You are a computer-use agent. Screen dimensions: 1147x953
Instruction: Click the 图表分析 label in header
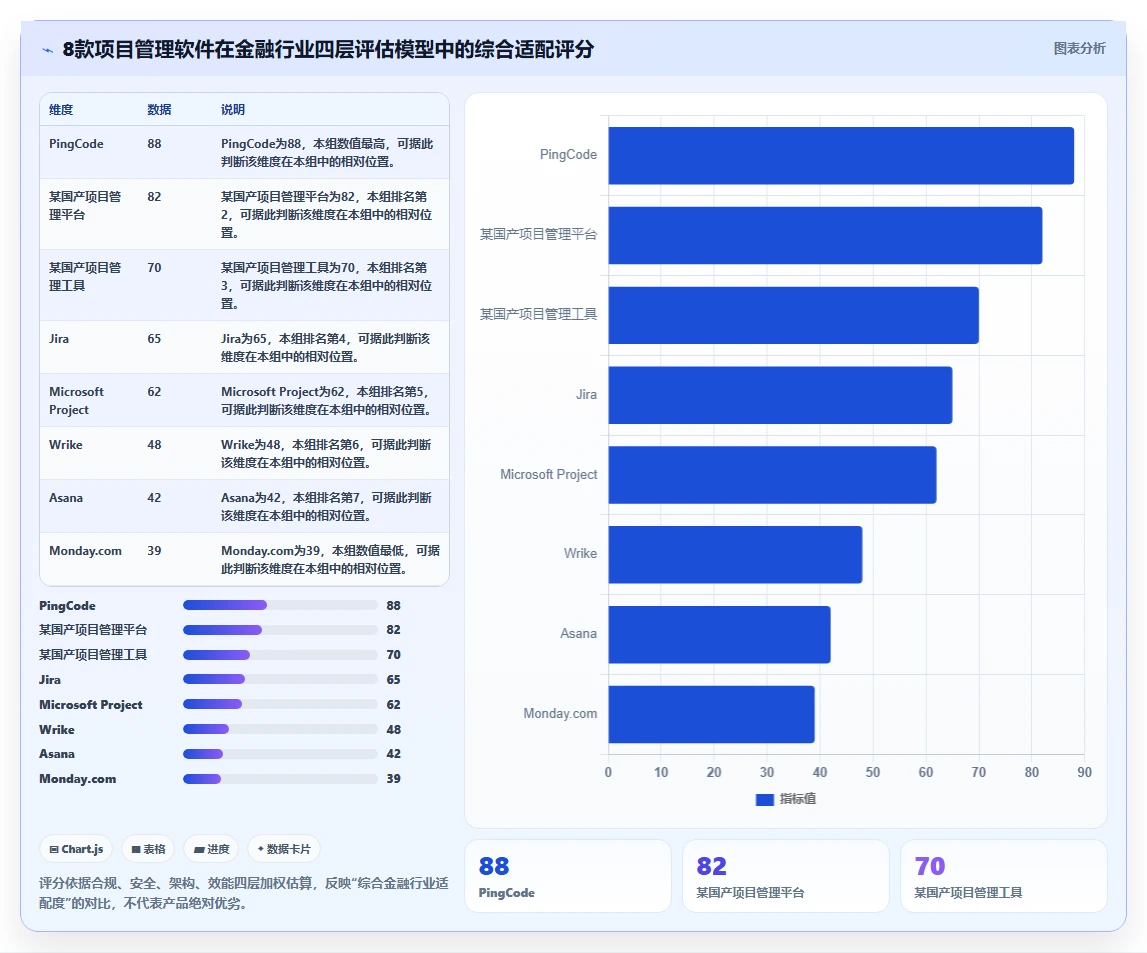[x=1079, y=48]
